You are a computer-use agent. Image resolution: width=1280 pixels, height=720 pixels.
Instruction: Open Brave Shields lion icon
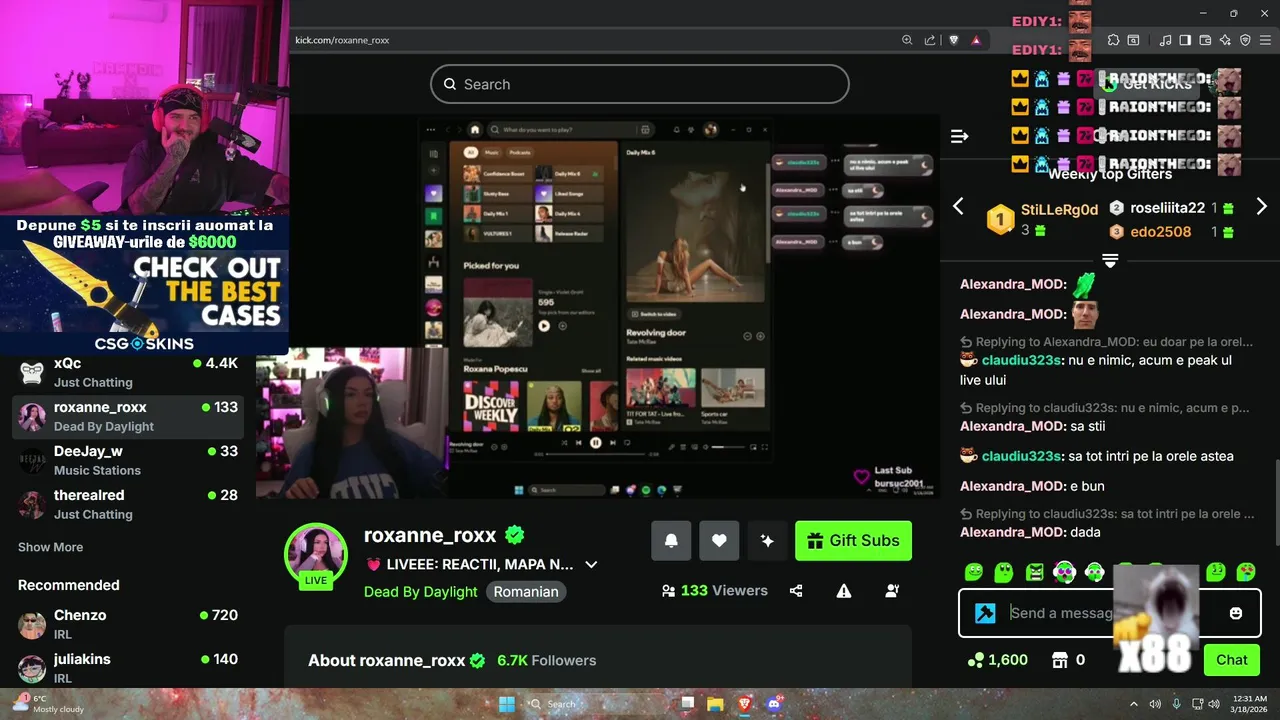[954, 40]
